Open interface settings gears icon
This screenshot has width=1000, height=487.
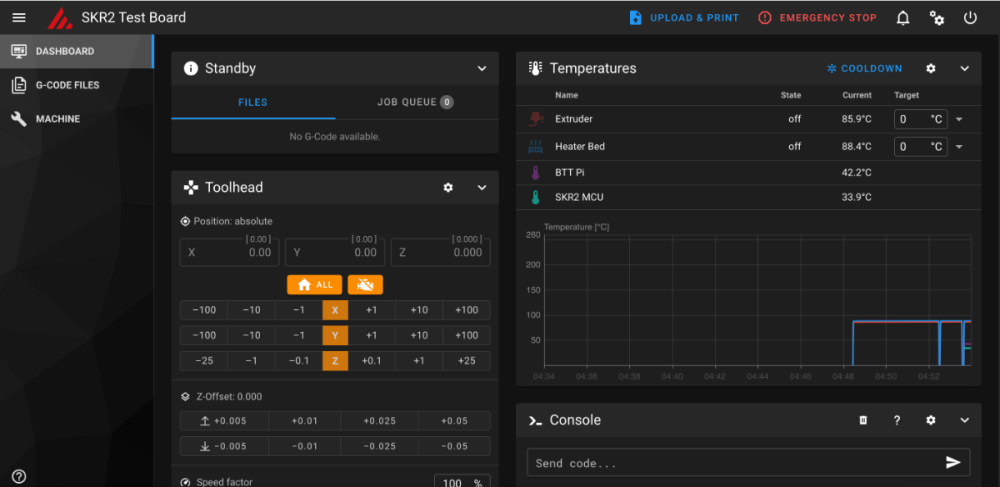937,18
